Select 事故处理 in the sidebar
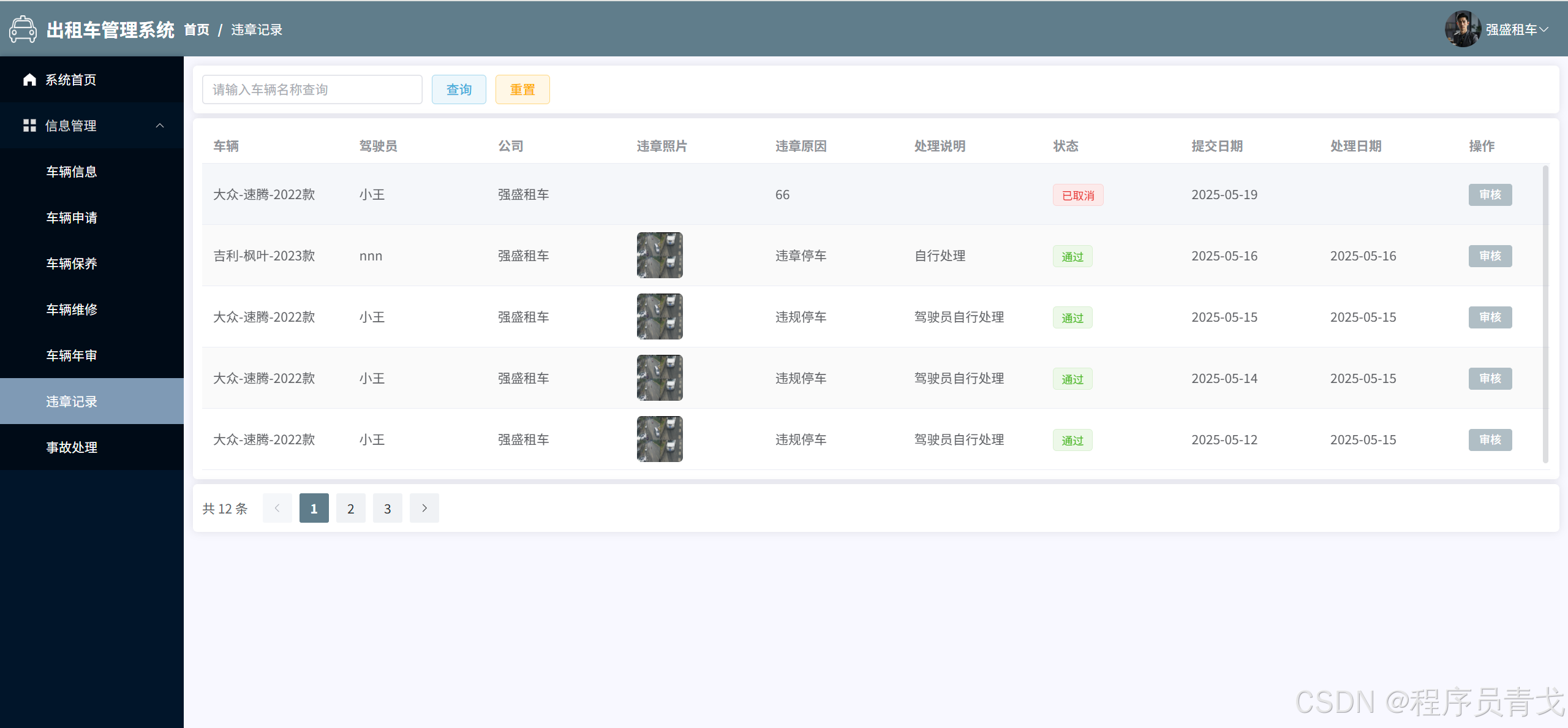Screen dimensions: 1568x728 [72, 447]
